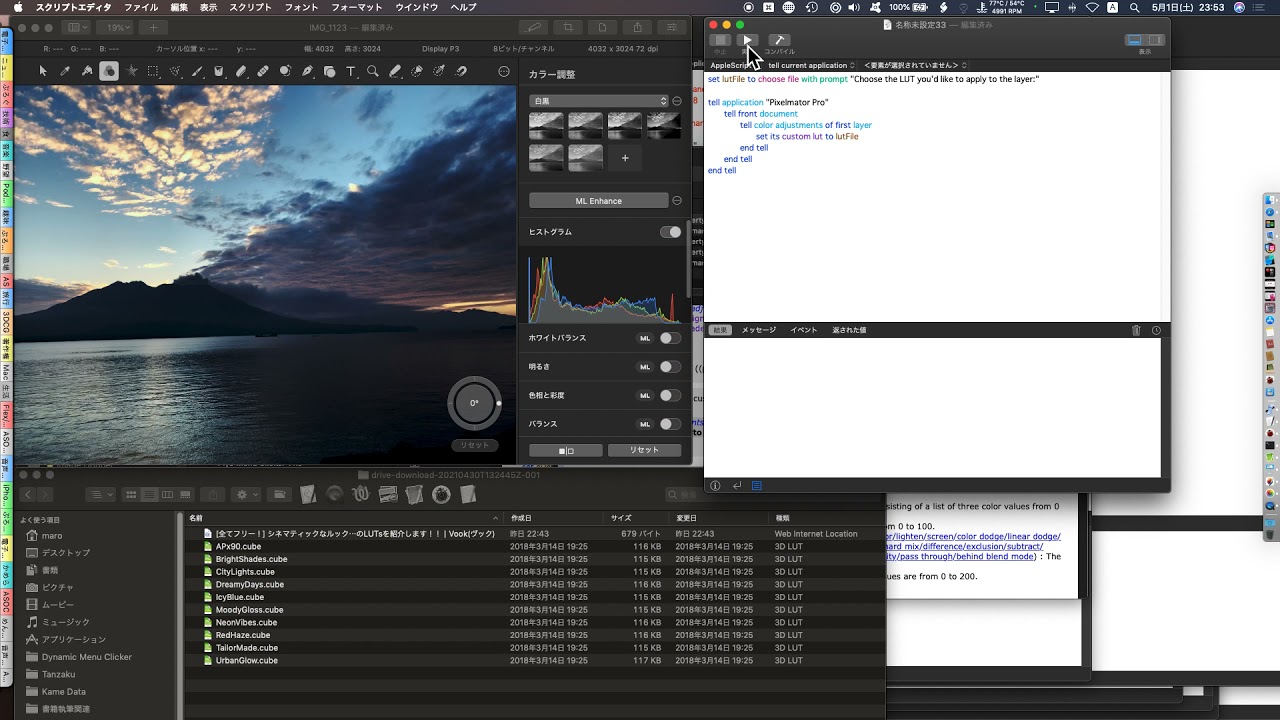1280x720 pixels.
Task: Open the Crop tool in Pixelmator title bar
Action: (x=568, y=27)
